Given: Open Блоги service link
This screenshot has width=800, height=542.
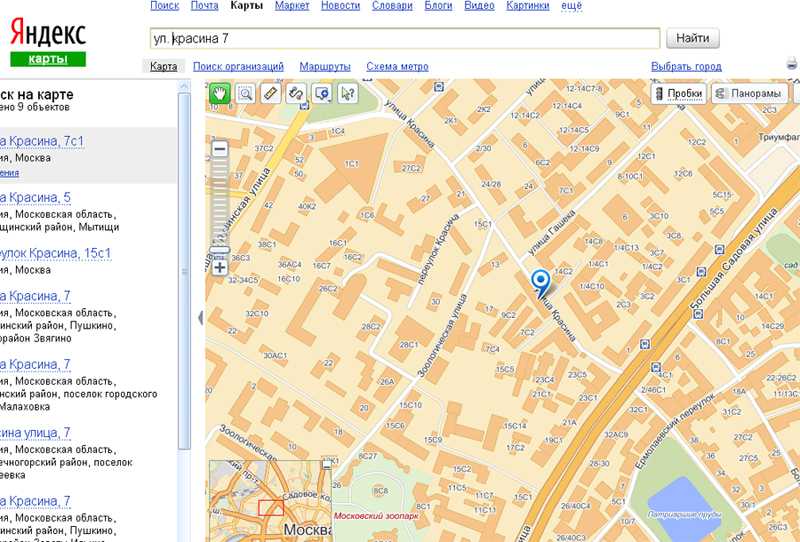Looking at the screenshot, I should (438, 6).
